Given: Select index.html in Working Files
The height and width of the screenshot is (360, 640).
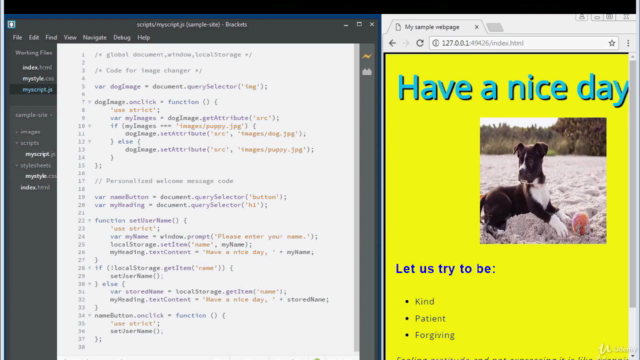Looking at the screenshot, I should 37,67.
